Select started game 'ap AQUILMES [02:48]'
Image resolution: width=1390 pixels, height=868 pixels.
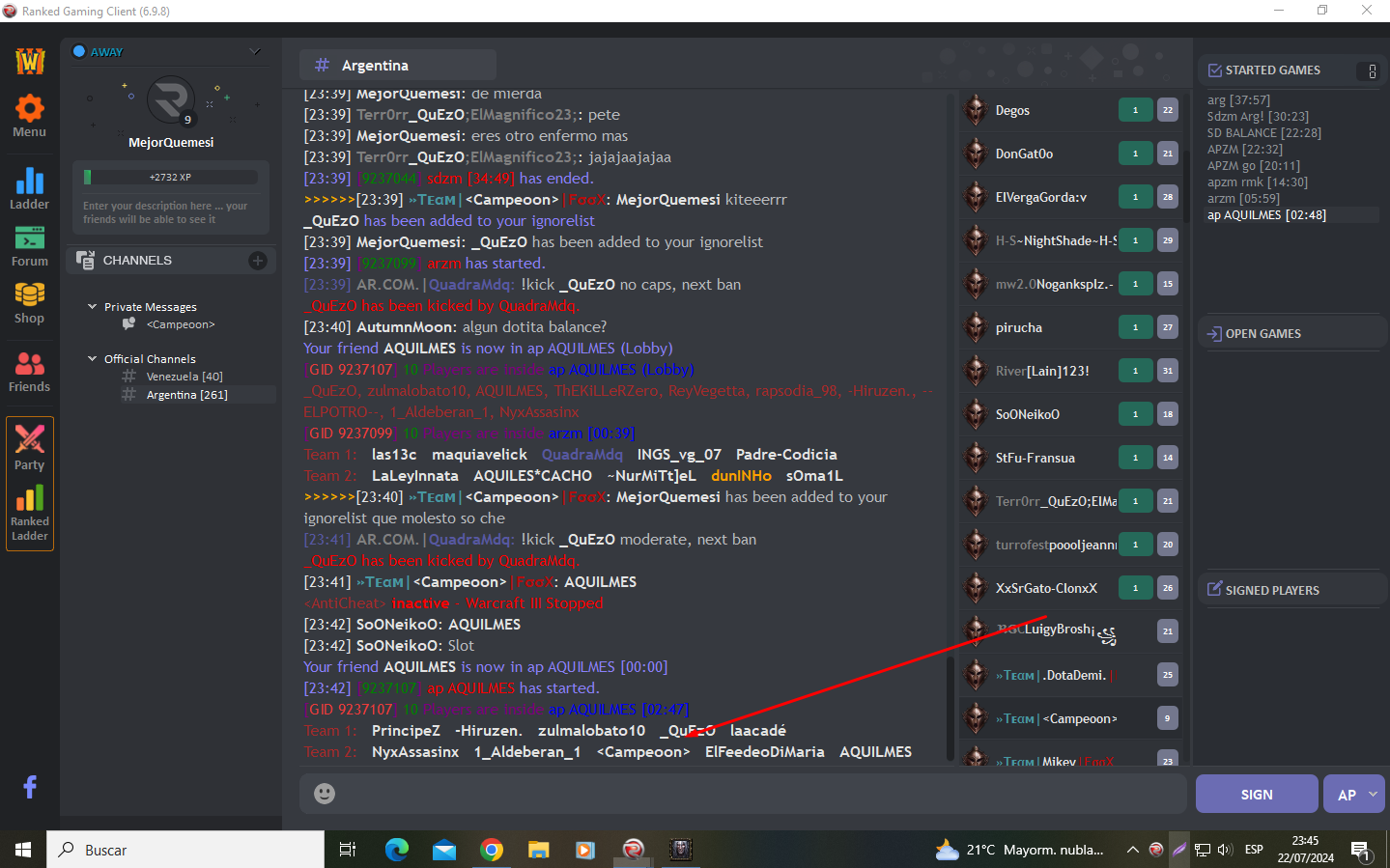[1266, 215]
